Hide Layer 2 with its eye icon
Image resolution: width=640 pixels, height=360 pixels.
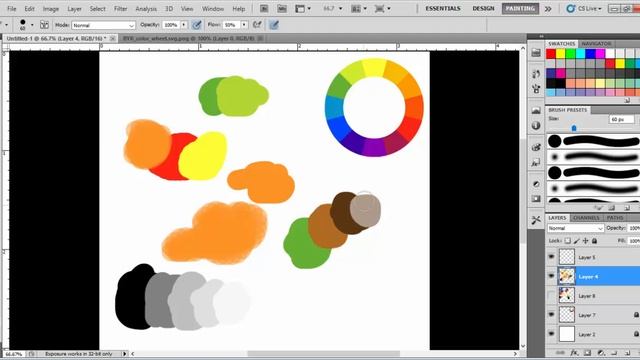551,333
